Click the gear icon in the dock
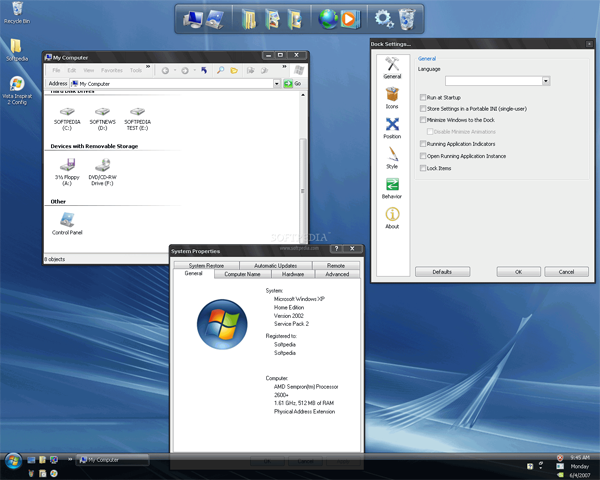 (x=384, y=18)
